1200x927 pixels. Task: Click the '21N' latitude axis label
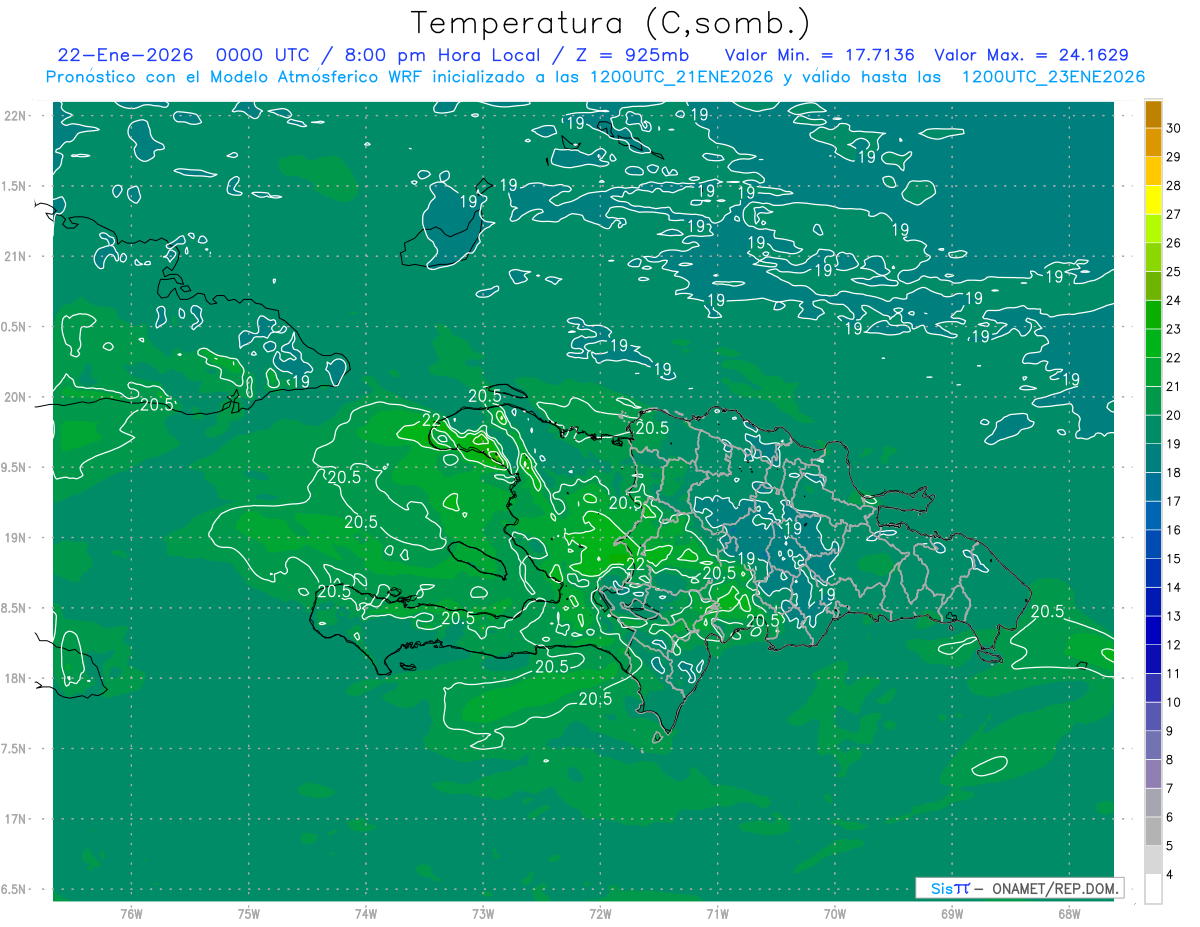(x=16, y=256)
